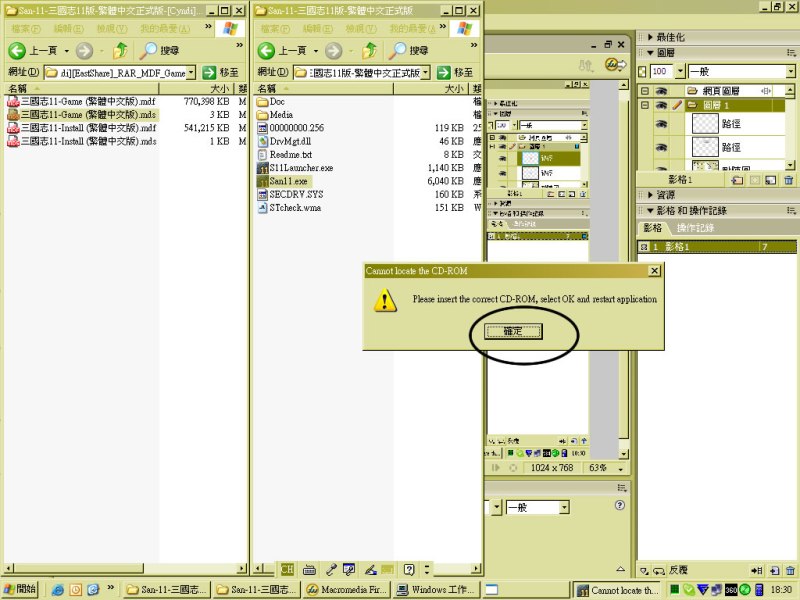800x600 pixels.
Task: Sort left Explorer by 名稱 column header
Action: coord(81,88)
